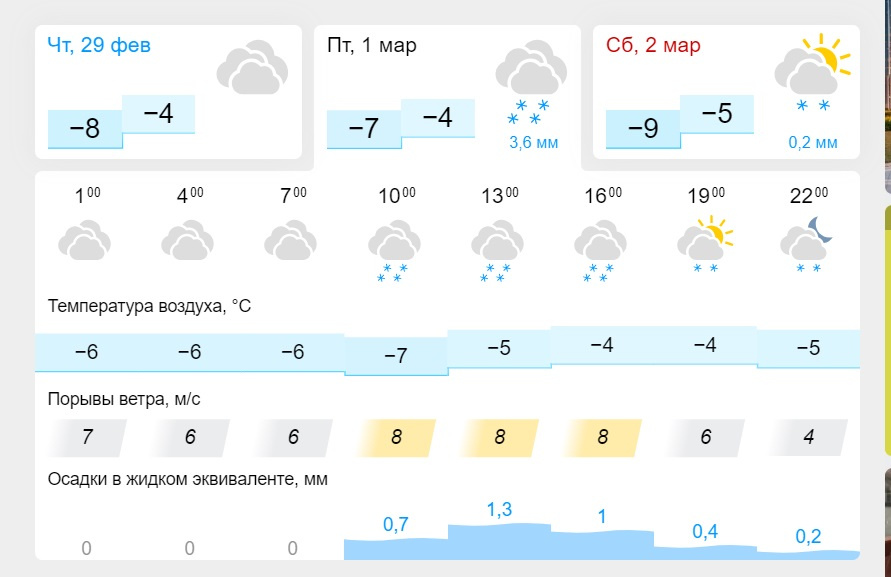891x577 pixels.
Task: Click the −7 temperature cell at 10:00
Action: [395, 356]
